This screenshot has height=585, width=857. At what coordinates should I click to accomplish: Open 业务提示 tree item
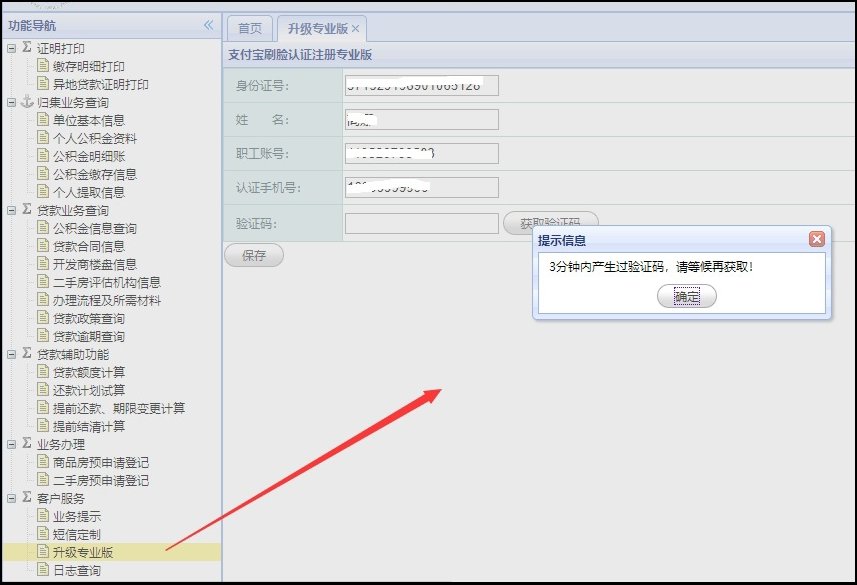pos(77,516)
